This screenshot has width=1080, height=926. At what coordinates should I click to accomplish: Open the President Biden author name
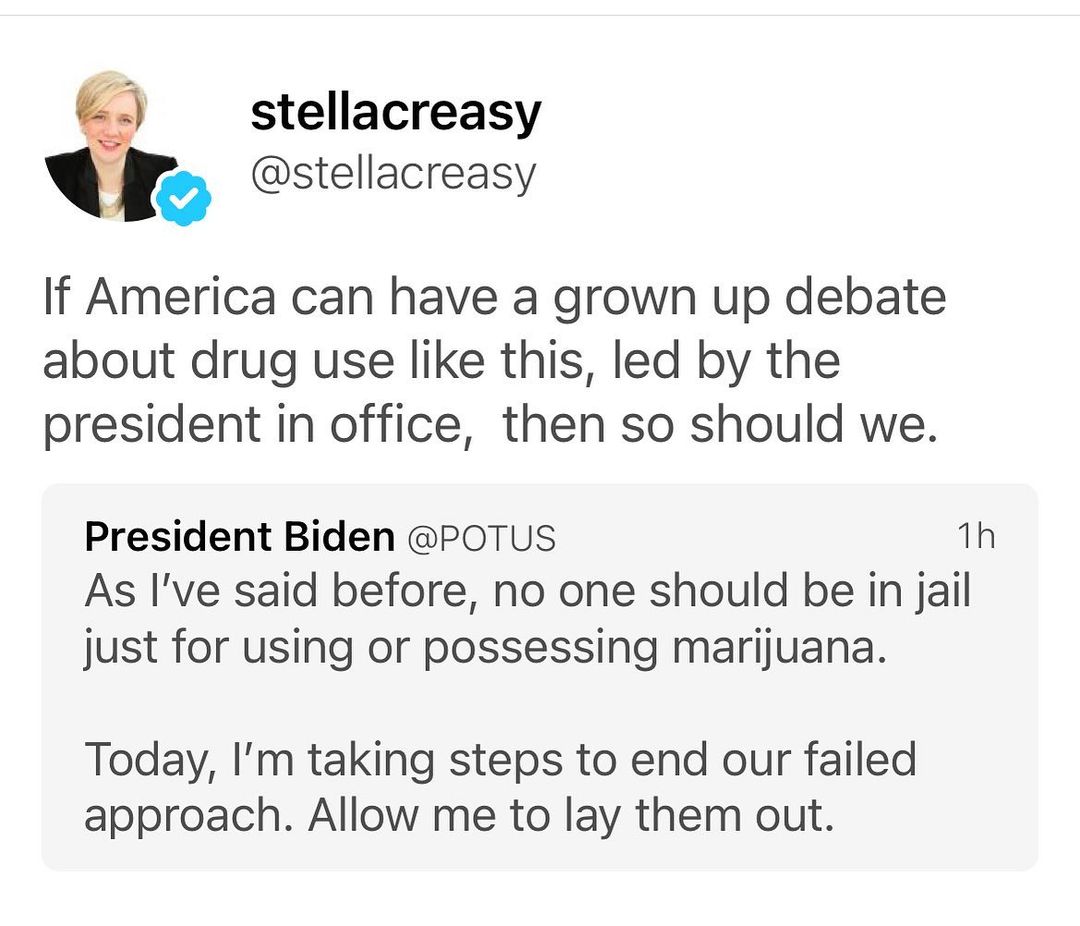pos(239,538)
